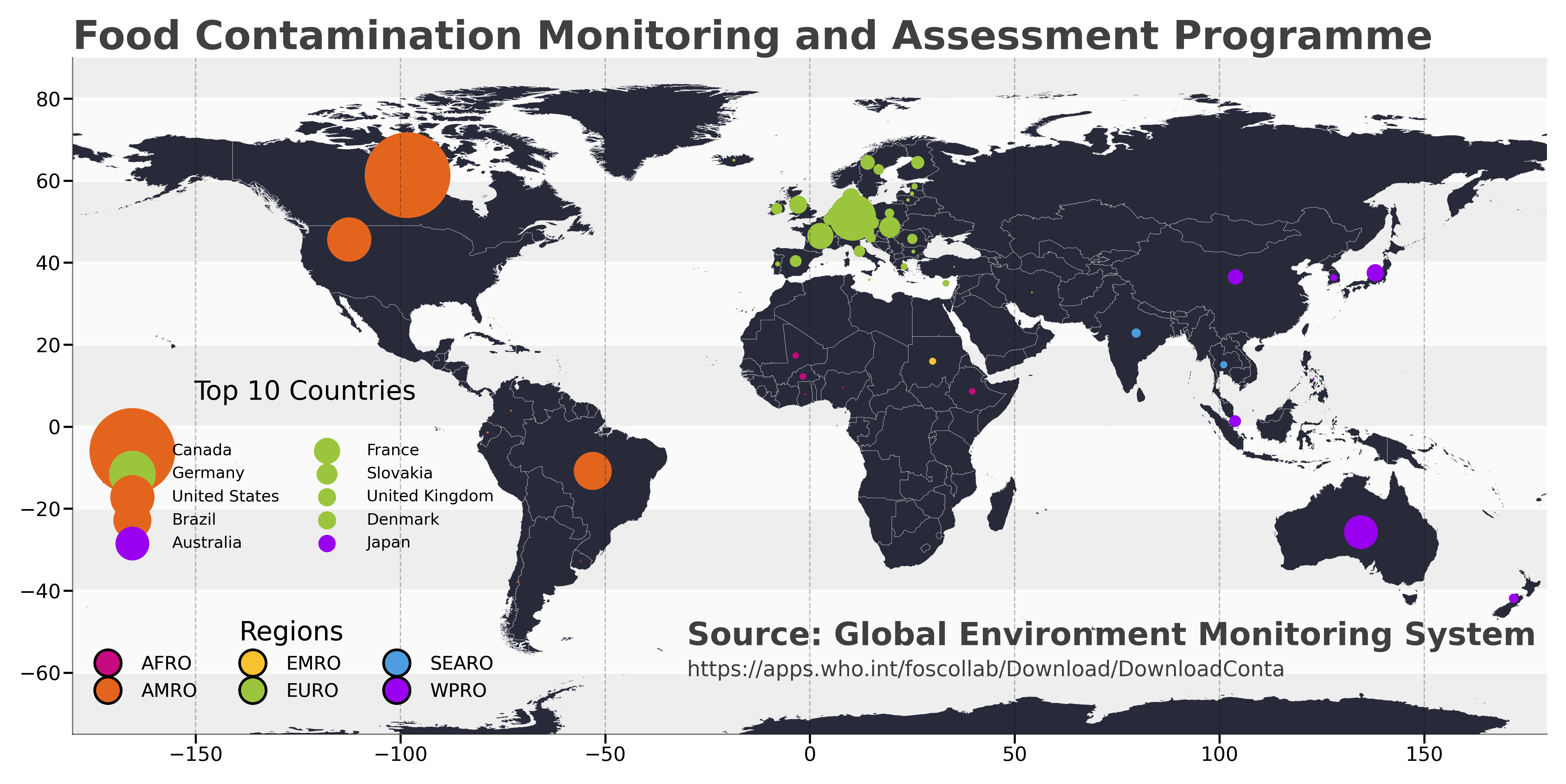Click the AFRO magenta legend swatch
This screenshot has width=1566, height=784.
[x=108, y=663]
